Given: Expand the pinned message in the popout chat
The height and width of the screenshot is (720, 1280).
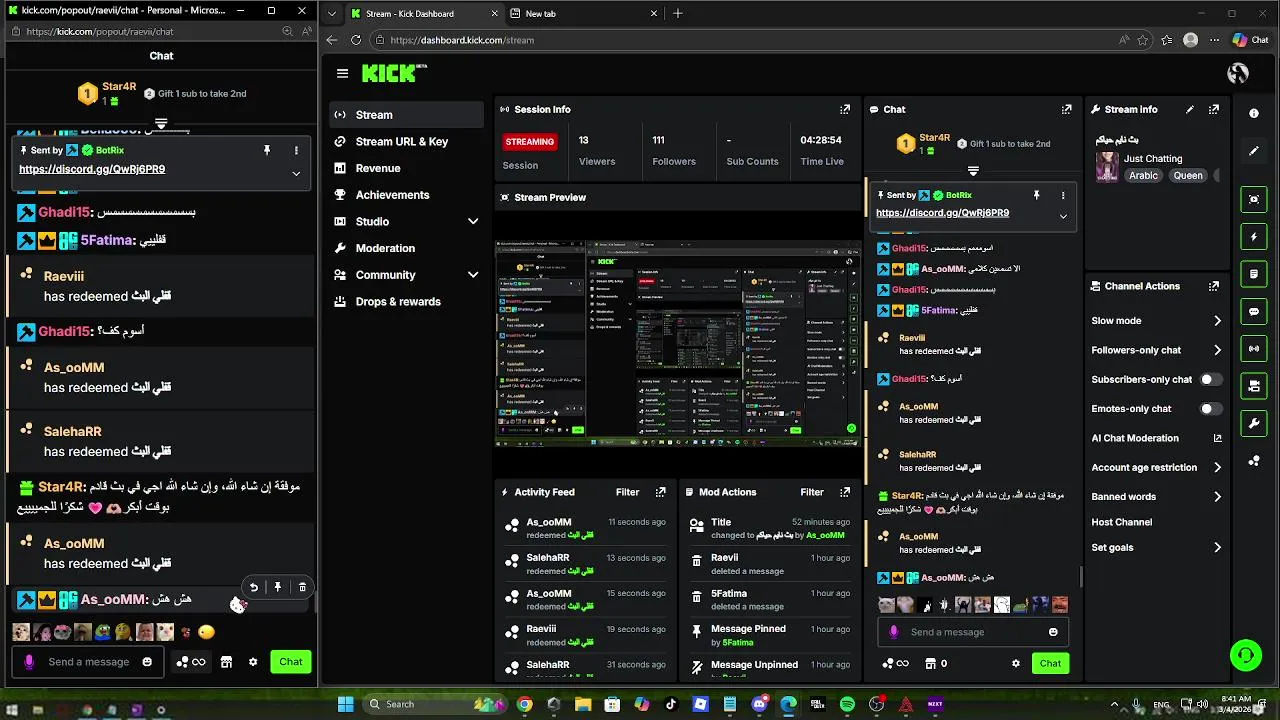Looking at the screenshot, I should click(x=296, y=173).
